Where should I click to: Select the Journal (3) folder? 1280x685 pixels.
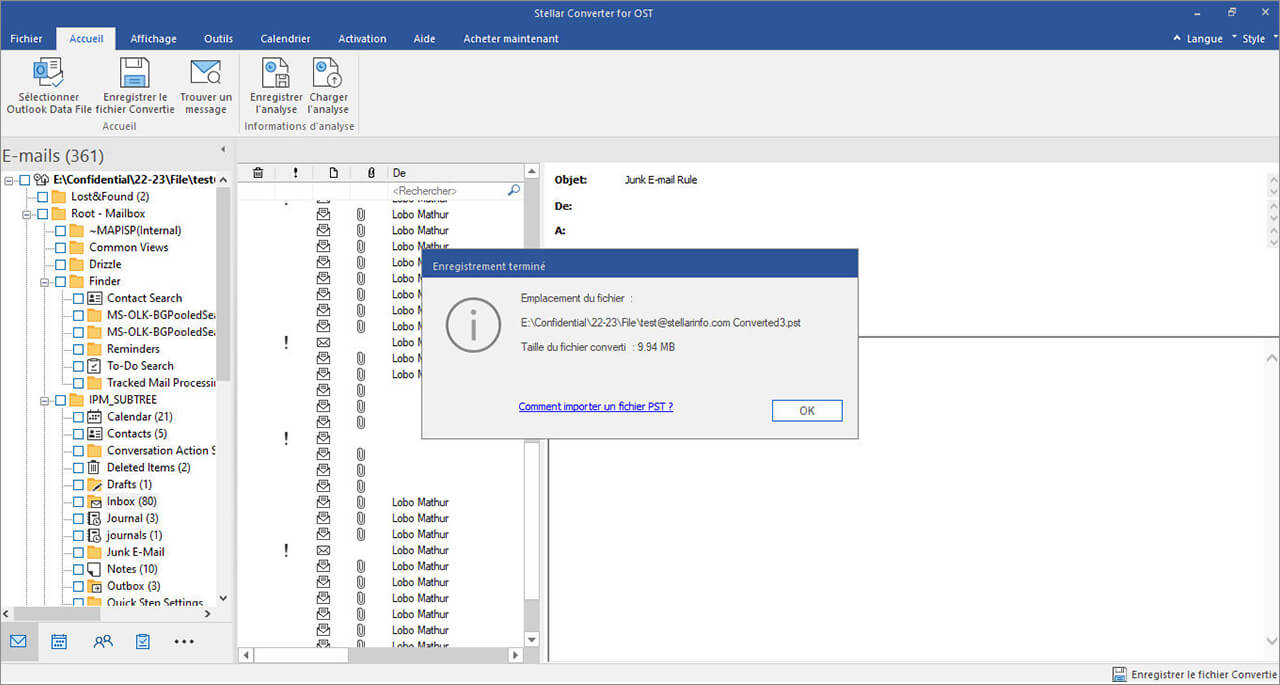coord(132,518)
